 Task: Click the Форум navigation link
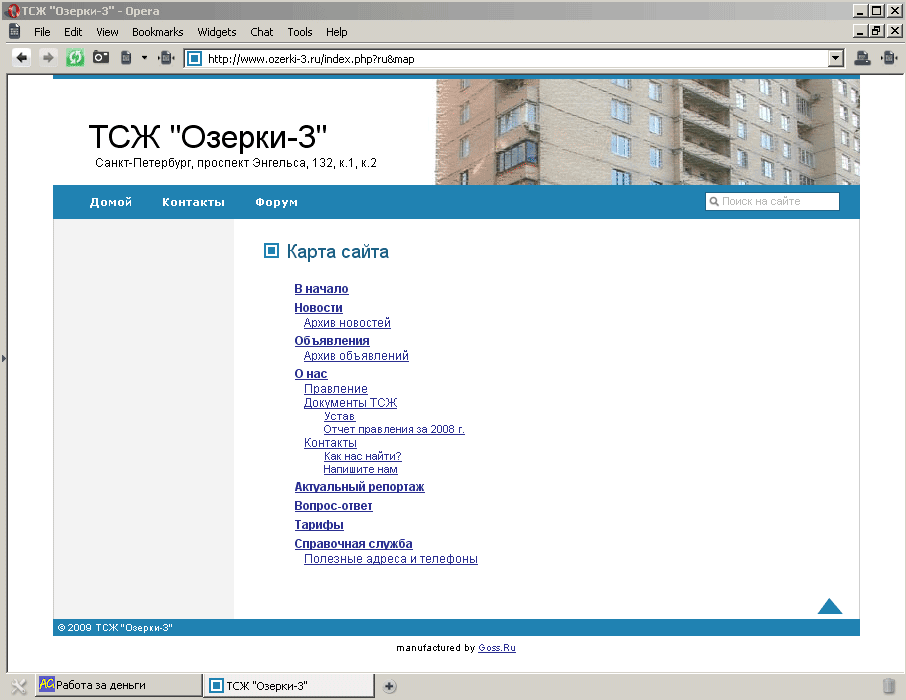coord(277,202)
